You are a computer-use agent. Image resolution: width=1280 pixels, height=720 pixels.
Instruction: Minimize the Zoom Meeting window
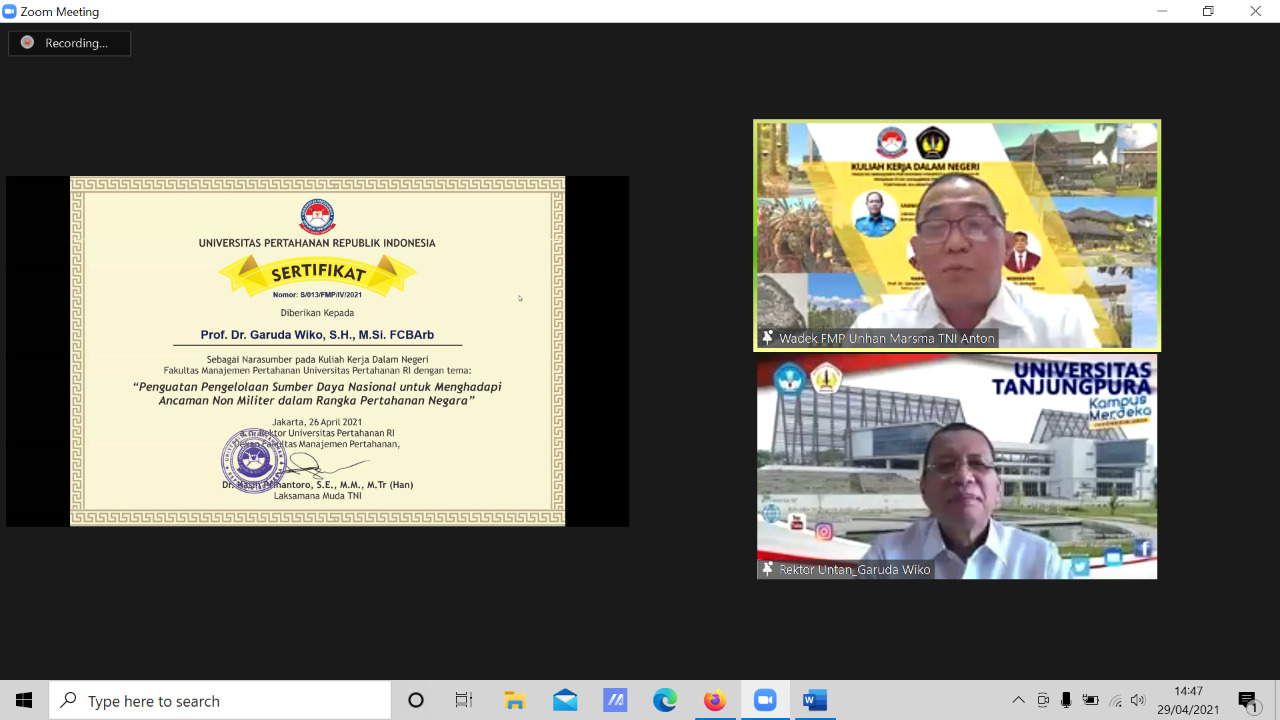coord(1162,11)
